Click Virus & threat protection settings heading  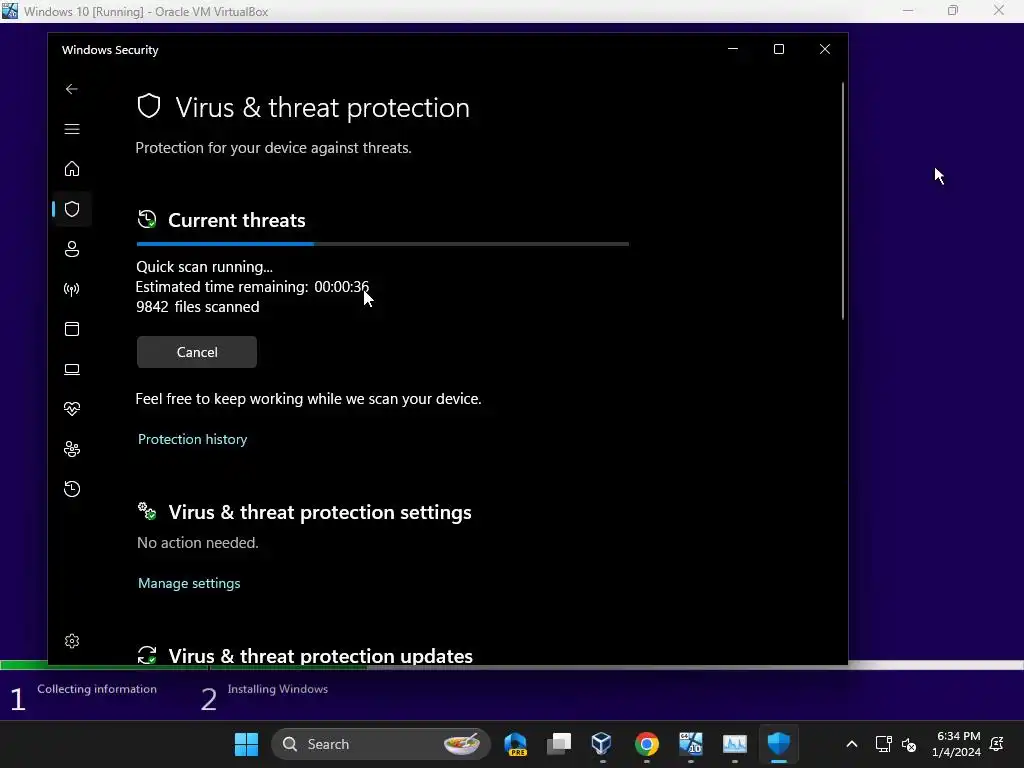(320, 512)
